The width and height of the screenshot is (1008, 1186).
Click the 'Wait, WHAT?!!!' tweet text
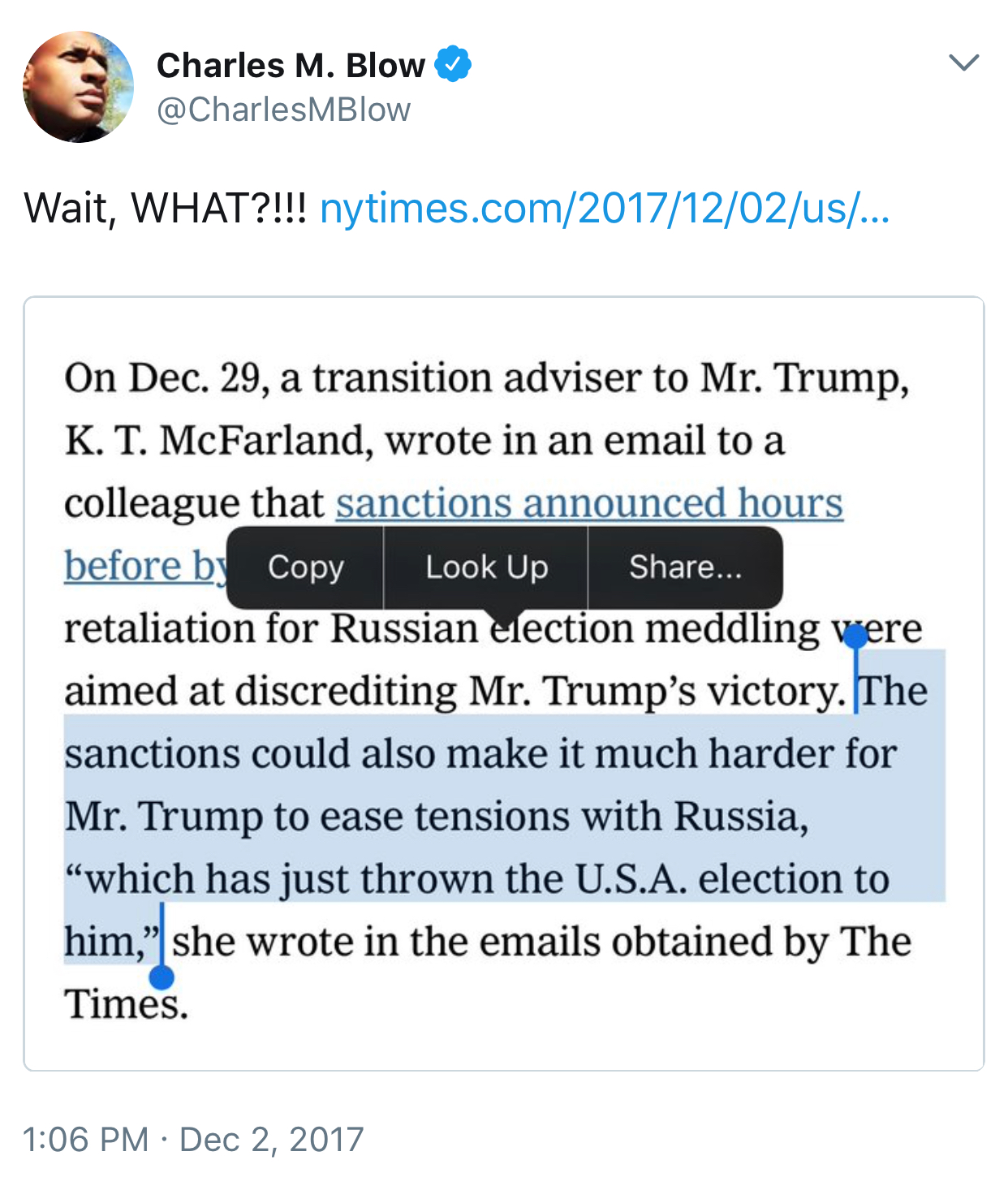click(166, 208)
